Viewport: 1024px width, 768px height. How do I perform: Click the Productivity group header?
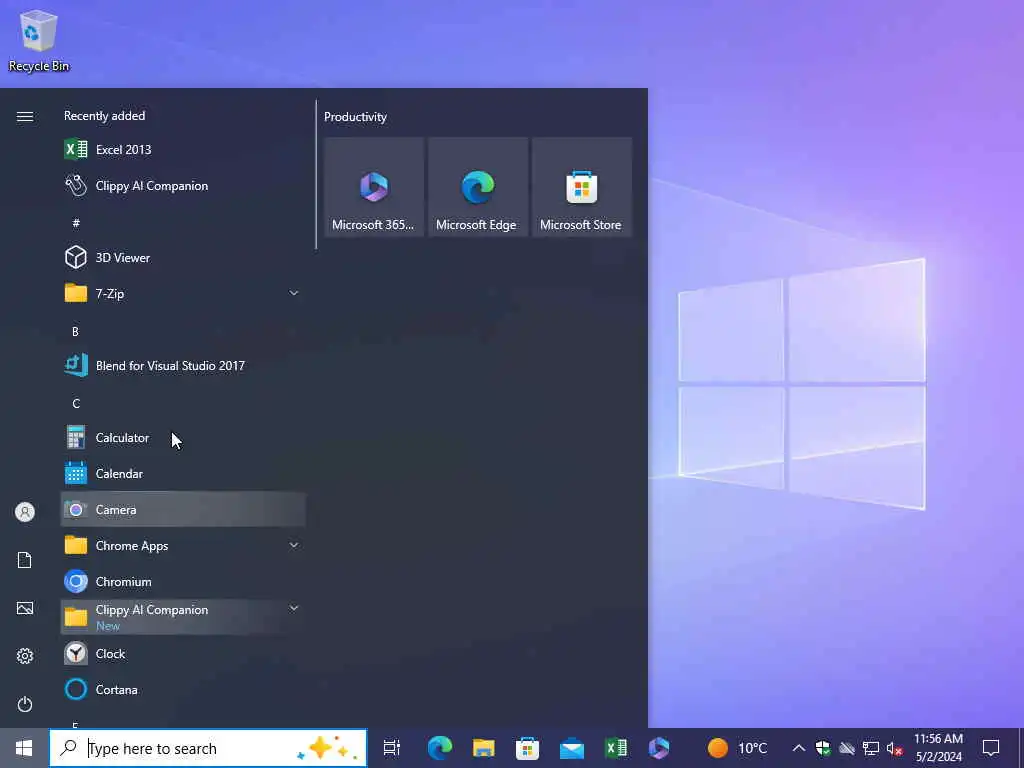(355, 117)
